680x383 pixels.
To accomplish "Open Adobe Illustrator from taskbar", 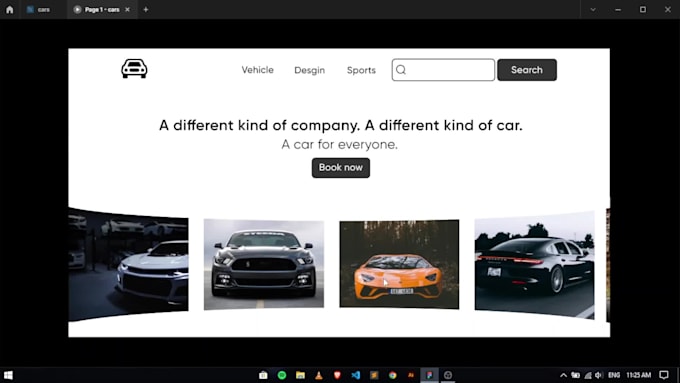I will pyautogui.click(x=411, y=375).
